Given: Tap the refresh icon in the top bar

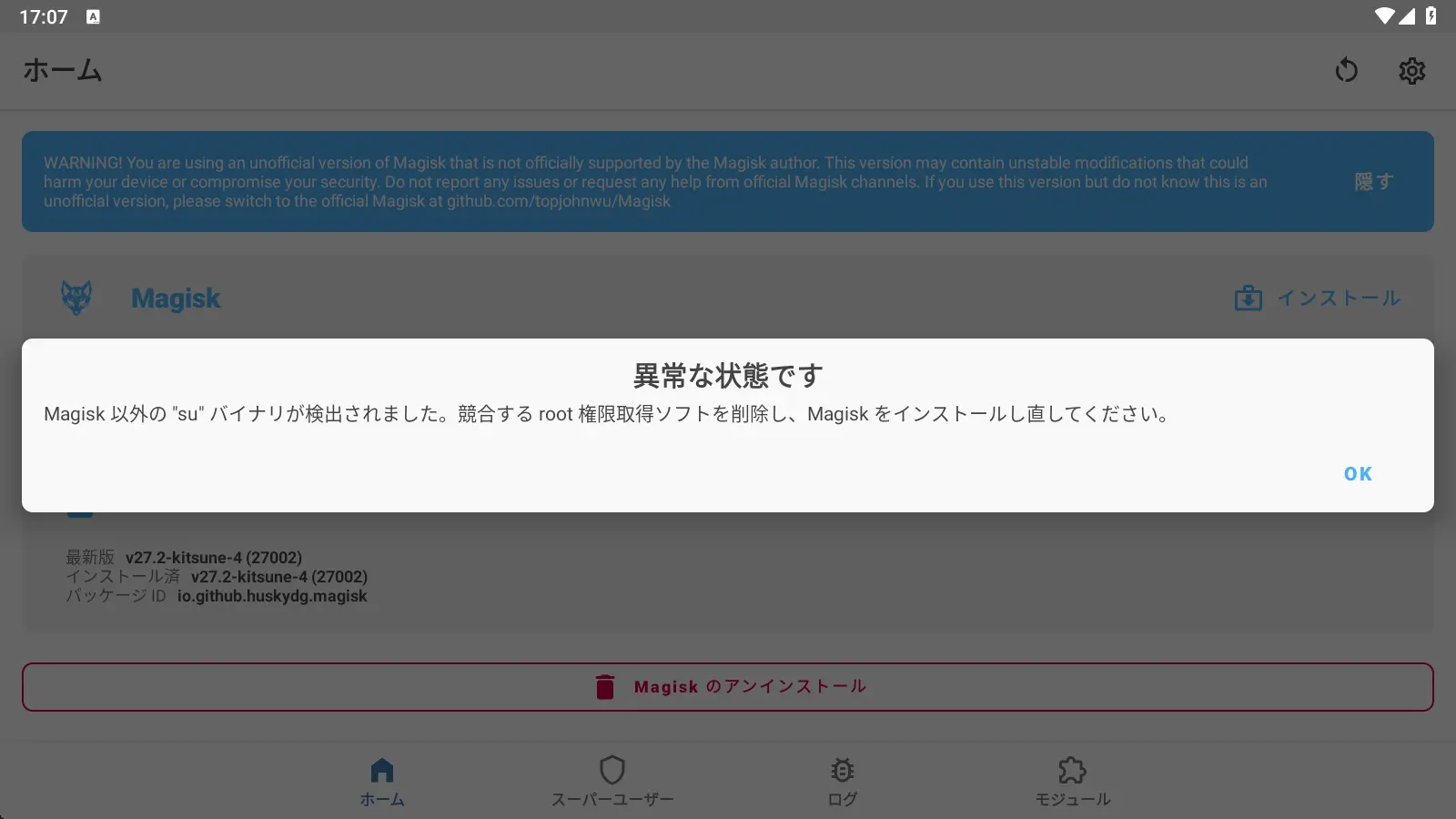Looking at the screenshot, I should 1347,70.
